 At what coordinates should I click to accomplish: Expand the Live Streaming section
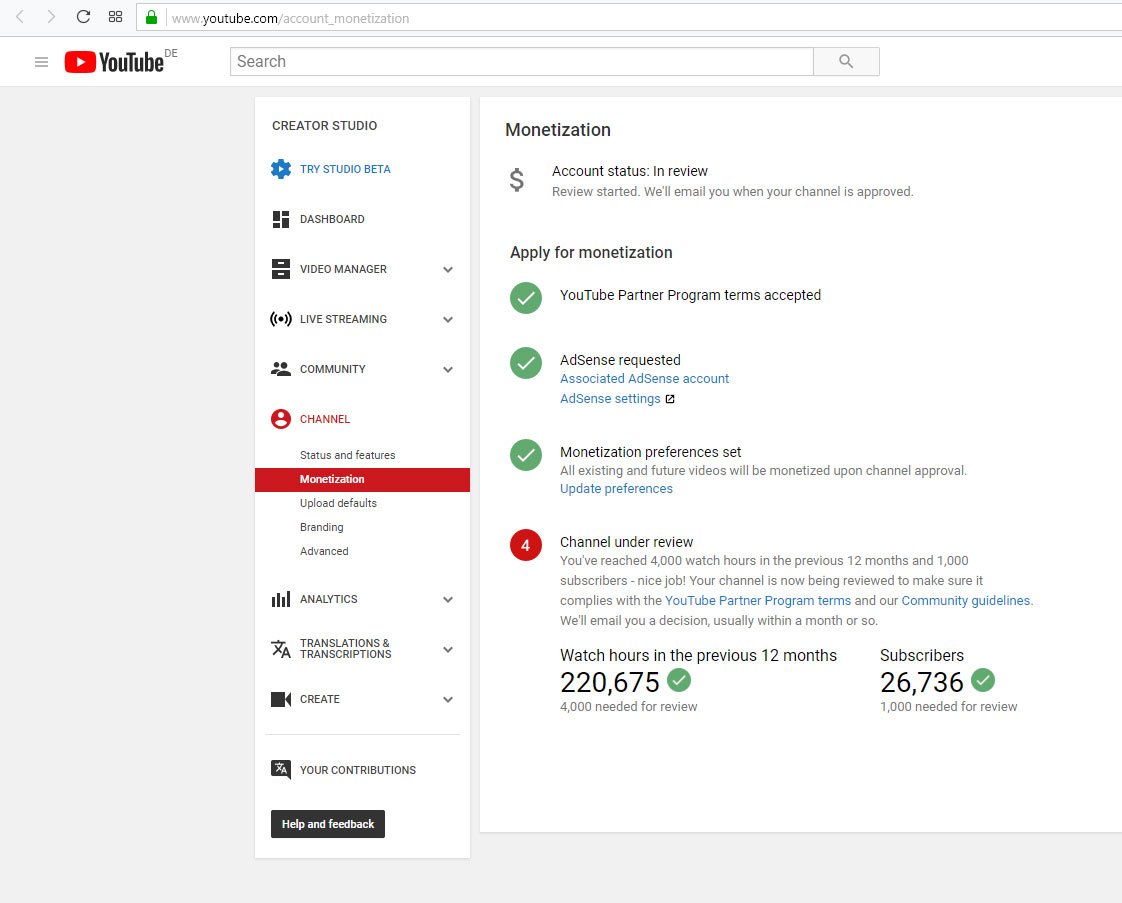tap(448, 320)
